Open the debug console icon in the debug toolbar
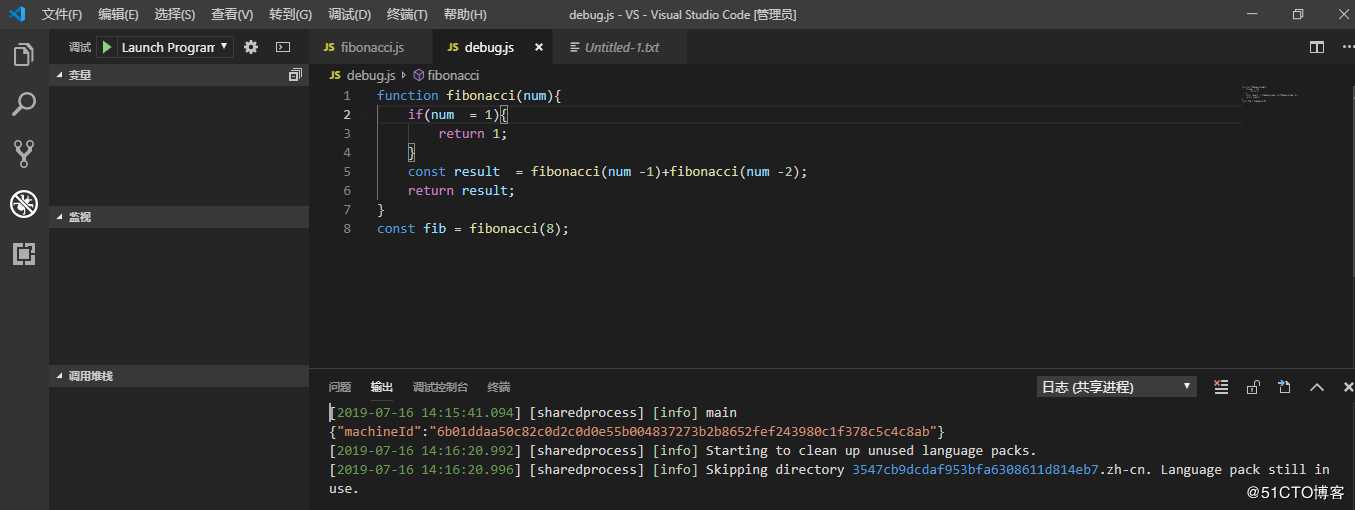1355x510 pixels. tap(283, 47)
